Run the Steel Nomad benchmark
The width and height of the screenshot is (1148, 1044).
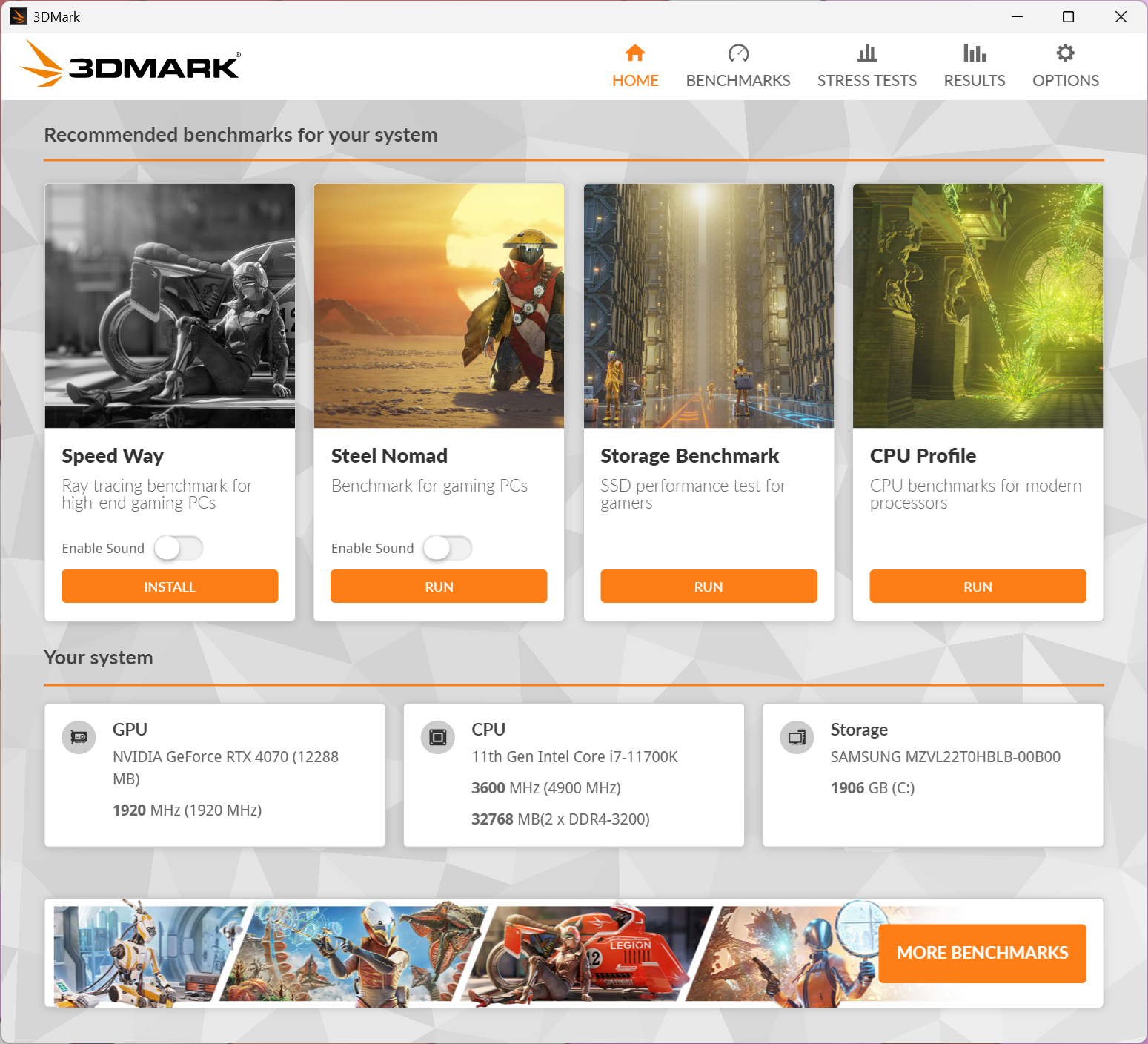(x=439, y=587)
